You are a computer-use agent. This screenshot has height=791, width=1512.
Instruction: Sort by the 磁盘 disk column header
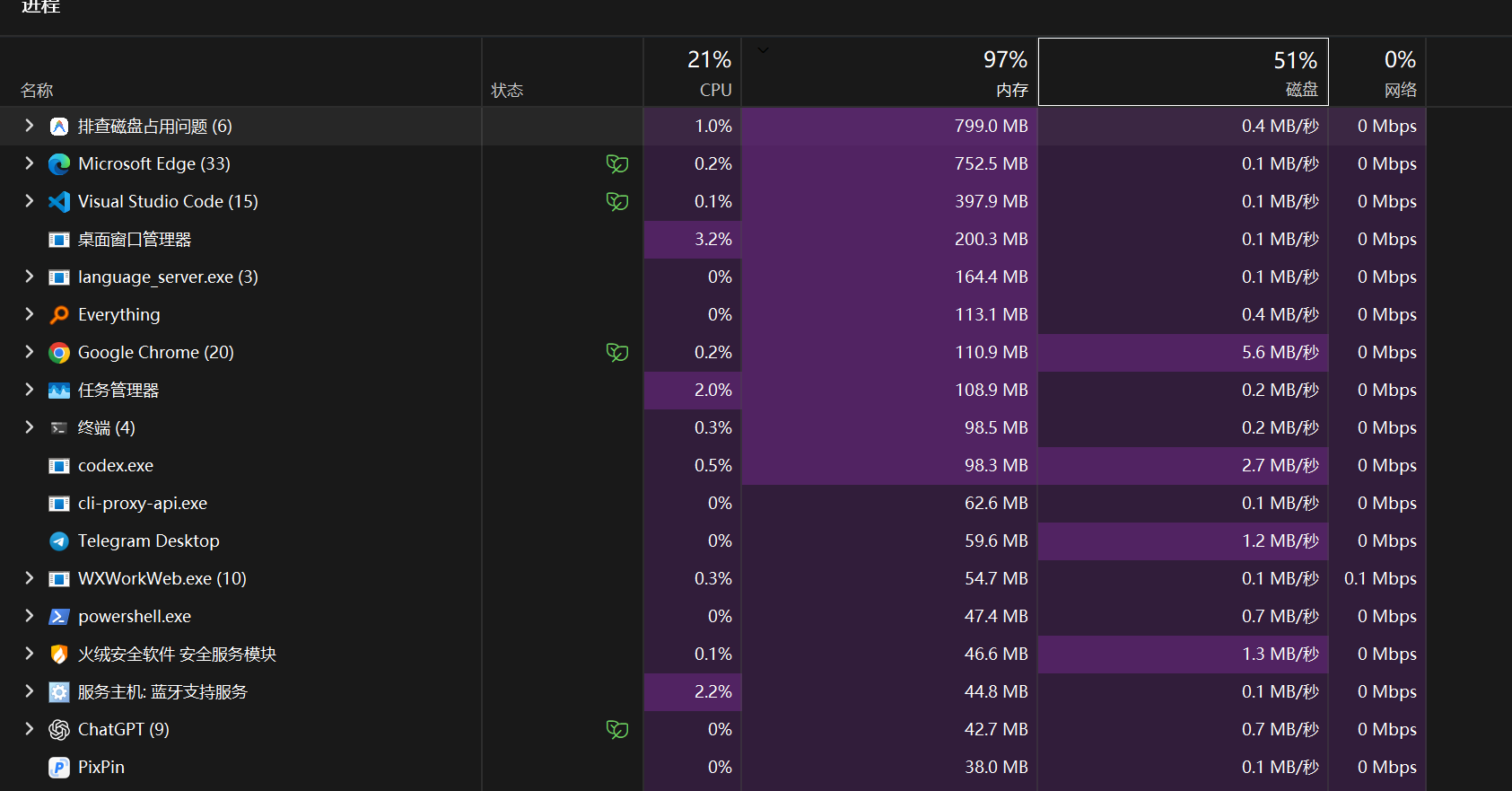pyautogui.click(x=1184, y=72)
